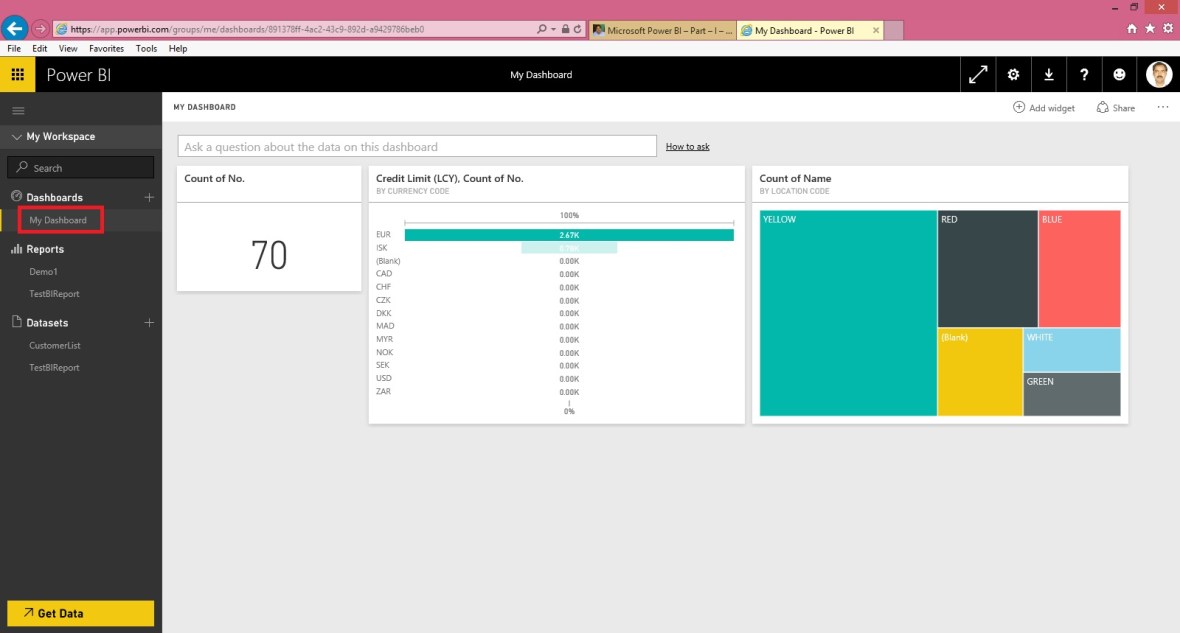Open Power BI help with the question mark
The image size is (1180, 633).
(x=1084, y=74)
